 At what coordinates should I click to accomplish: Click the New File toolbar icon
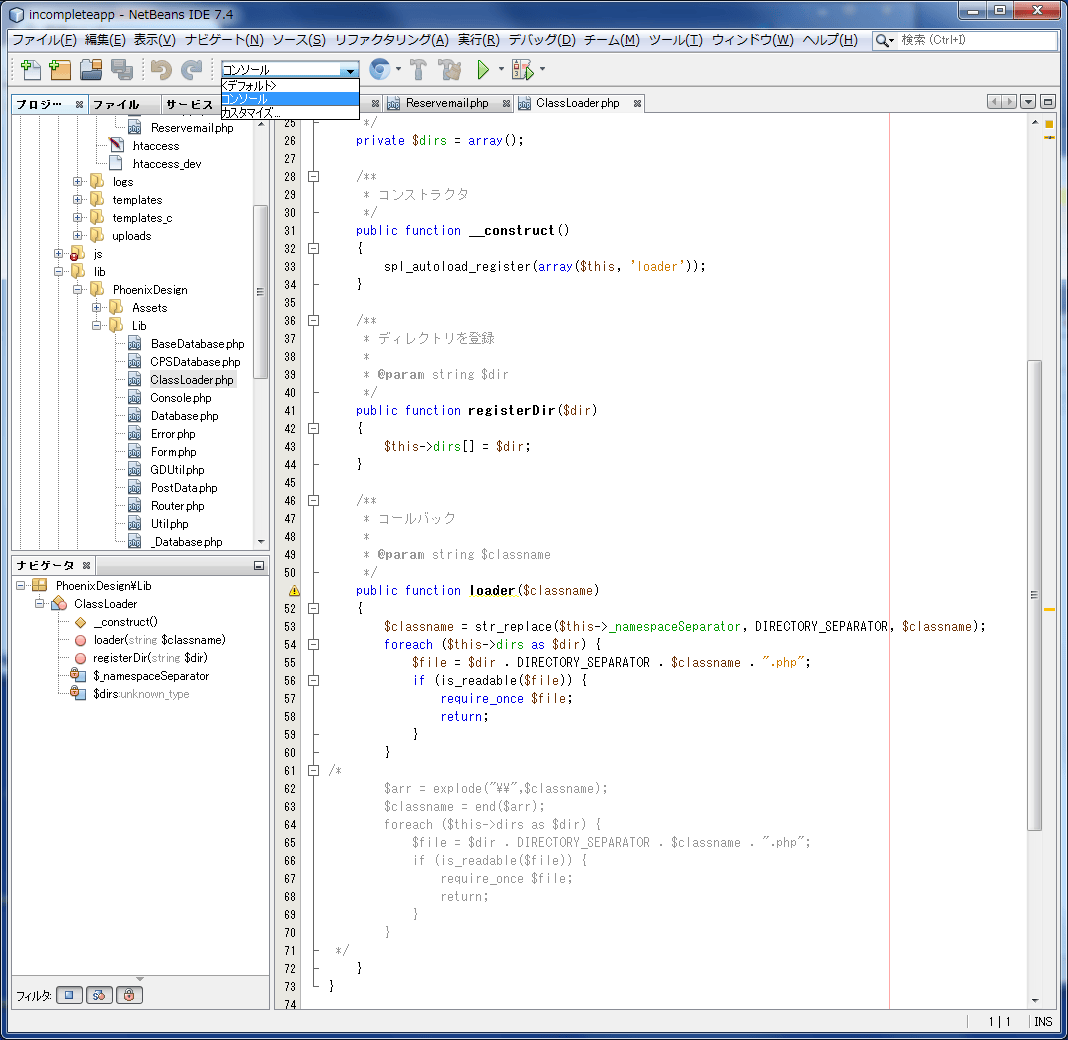31,69
